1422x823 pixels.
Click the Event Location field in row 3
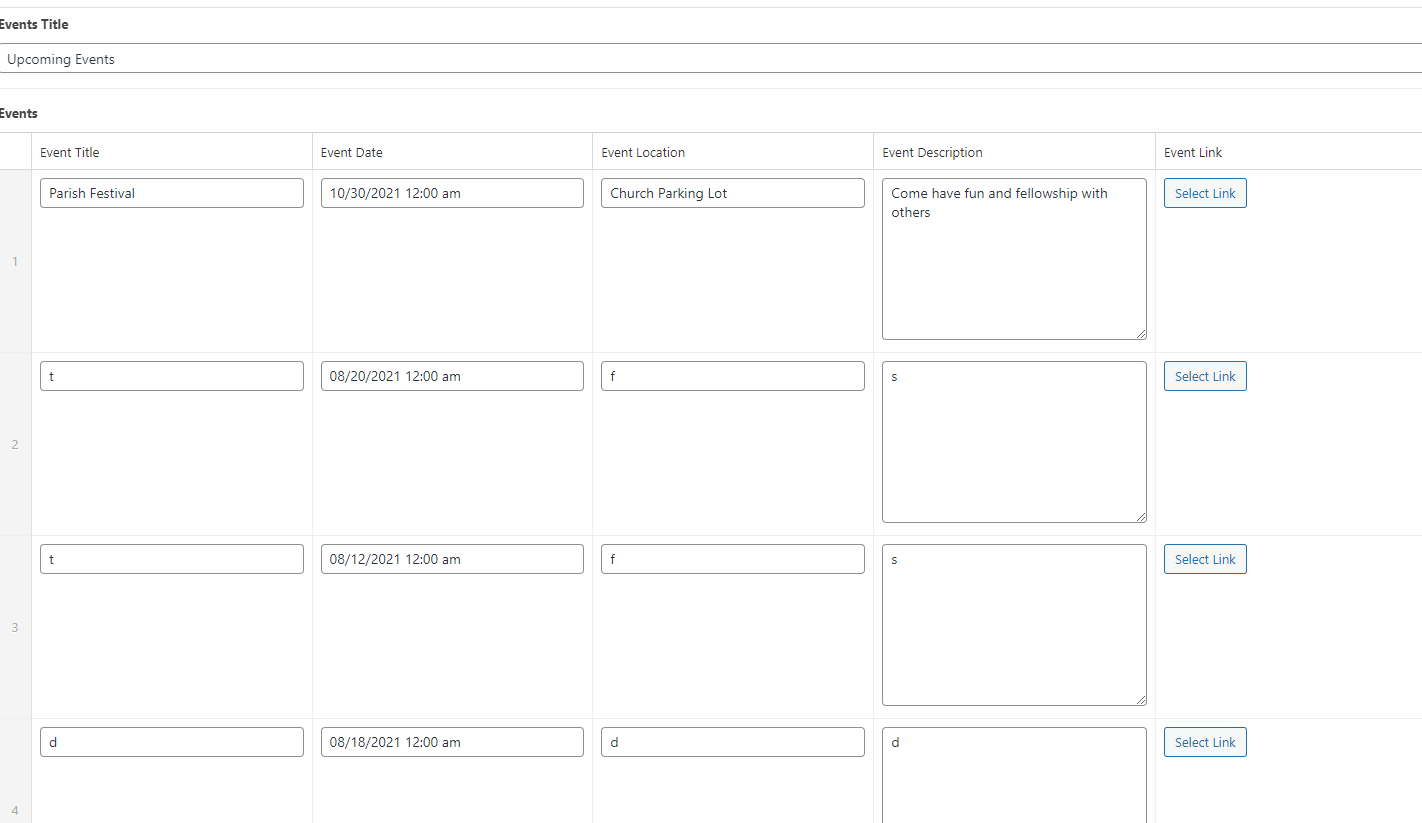click(732, 559)
